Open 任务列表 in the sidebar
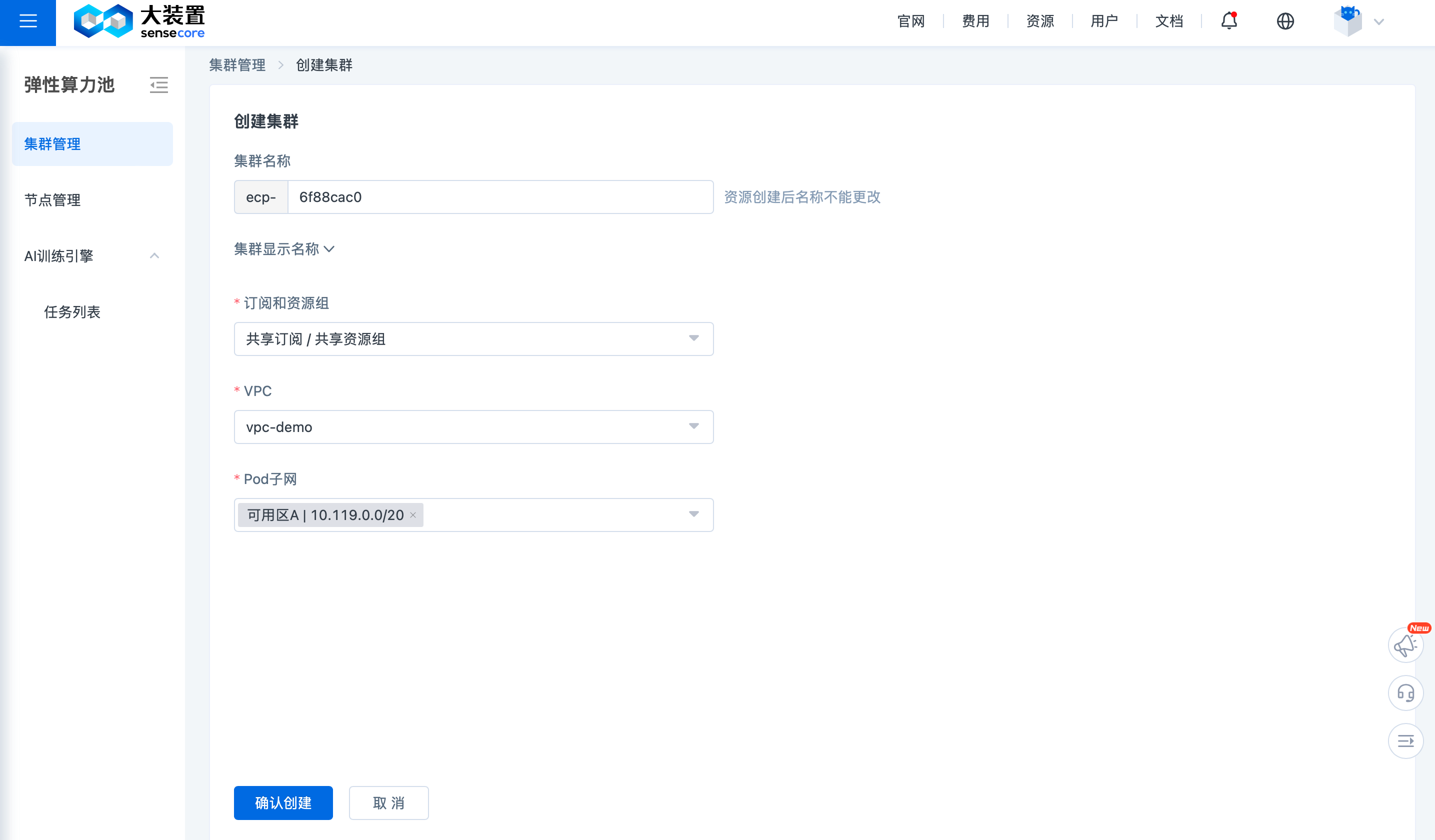 click(72, 312)
